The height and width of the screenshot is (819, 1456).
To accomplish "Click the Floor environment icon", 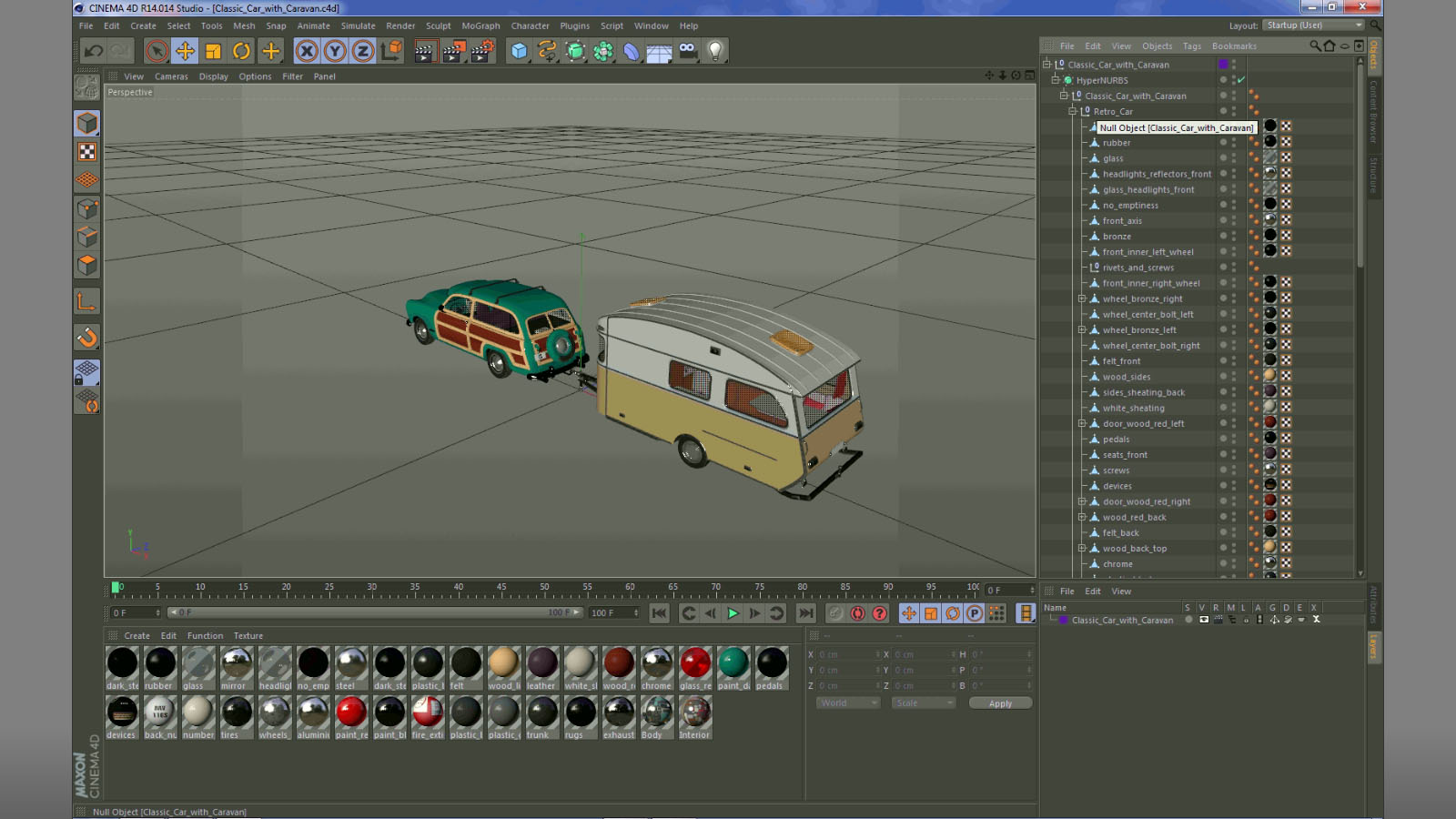I will tap(659, 51).
